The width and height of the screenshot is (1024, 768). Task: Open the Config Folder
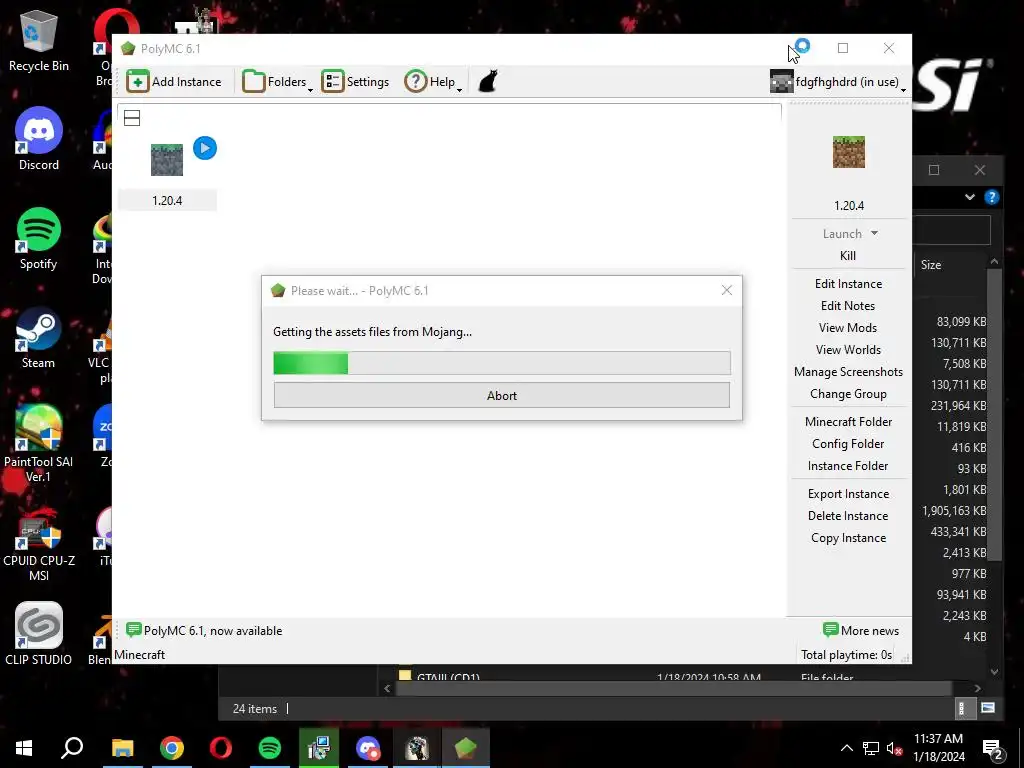pyautogui.click(x=848, y=444)
